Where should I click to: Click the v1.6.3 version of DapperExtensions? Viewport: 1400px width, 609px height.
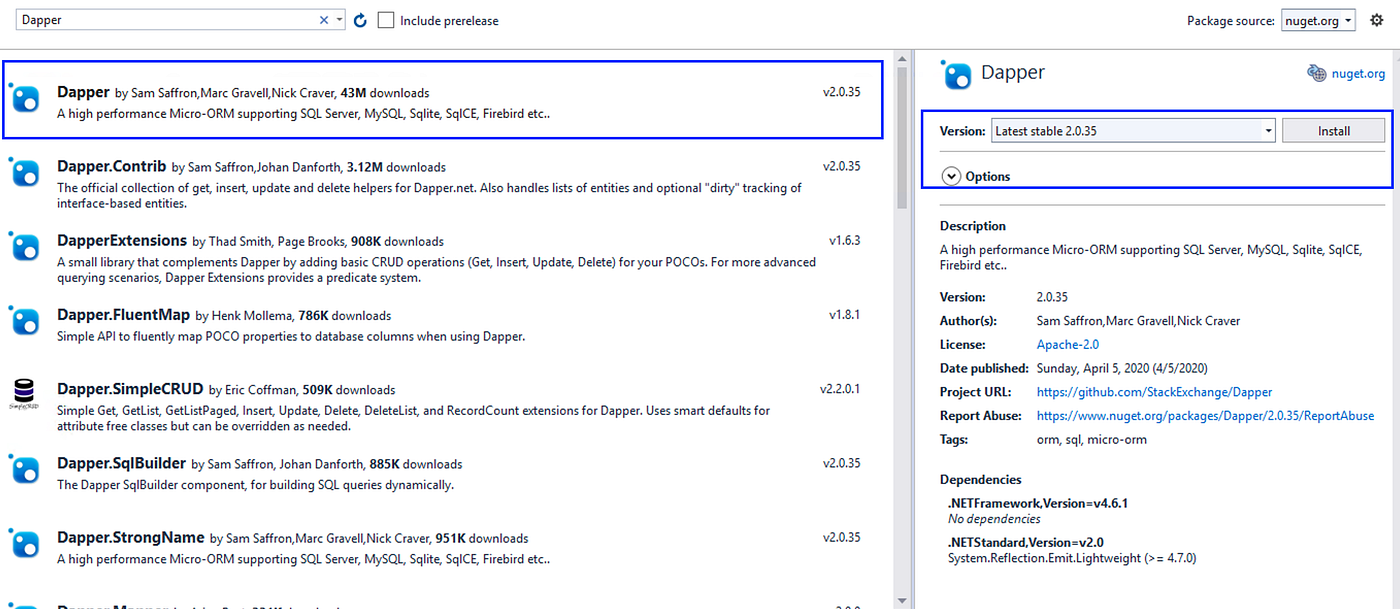844,241
